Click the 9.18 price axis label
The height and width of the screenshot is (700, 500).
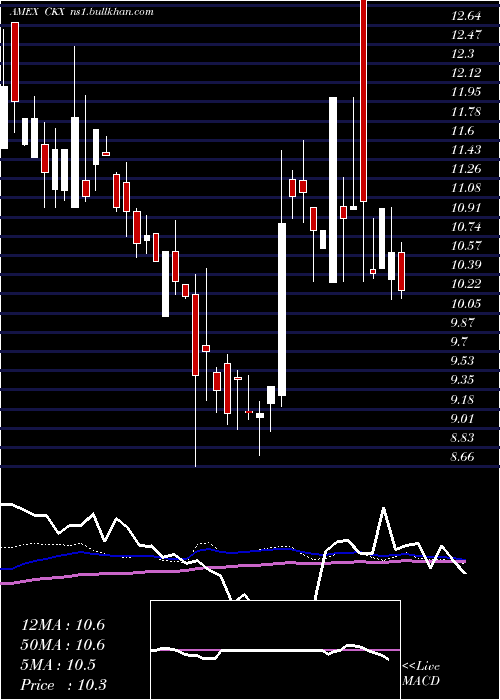pos(464,399)
